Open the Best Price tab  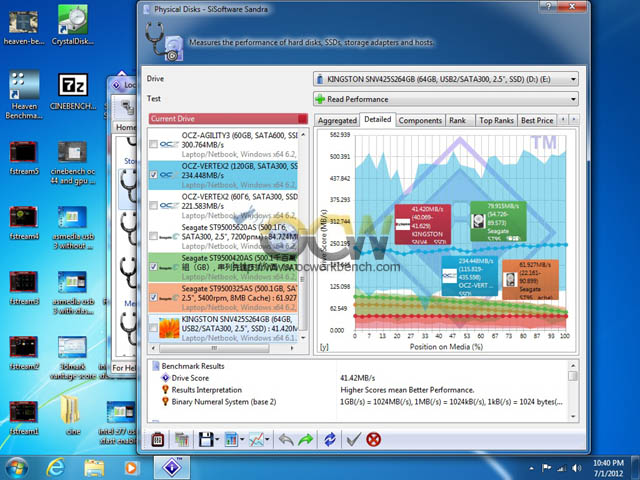(537, 120)
